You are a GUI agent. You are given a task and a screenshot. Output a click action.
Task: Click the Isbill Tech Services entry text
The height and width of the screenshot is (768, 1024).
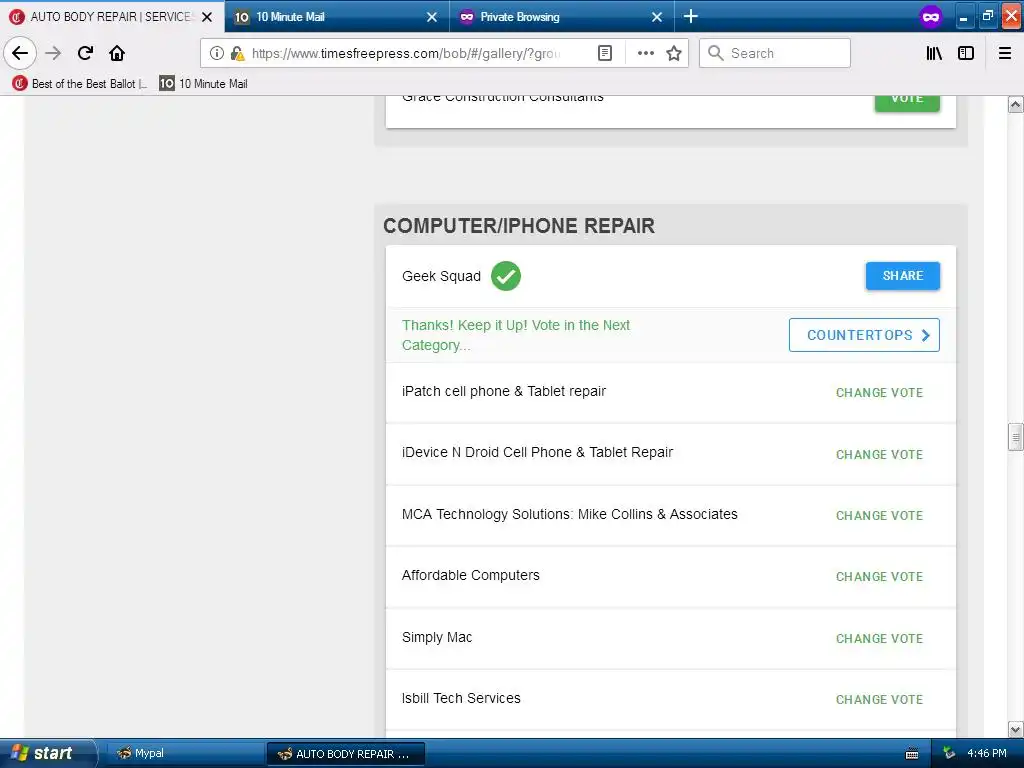pos(460,698)
